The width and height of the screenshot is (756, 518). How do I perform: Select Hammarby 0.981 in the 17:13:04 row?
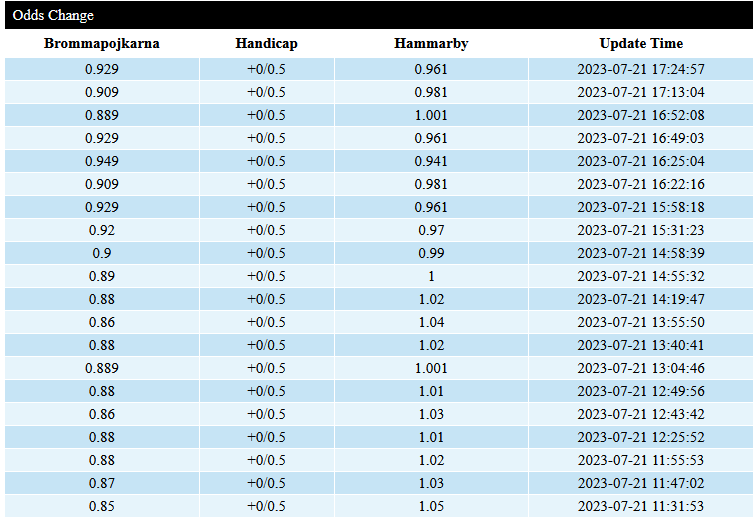click(x=431, y=92)
